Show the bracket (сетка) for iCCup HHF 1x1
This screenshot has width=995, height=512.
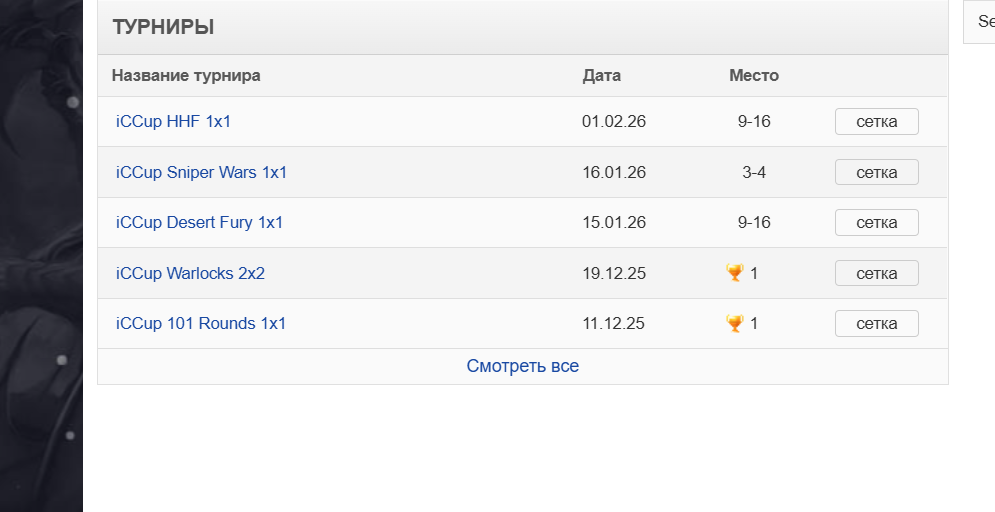pyautogui.click(x=876, y=122)
